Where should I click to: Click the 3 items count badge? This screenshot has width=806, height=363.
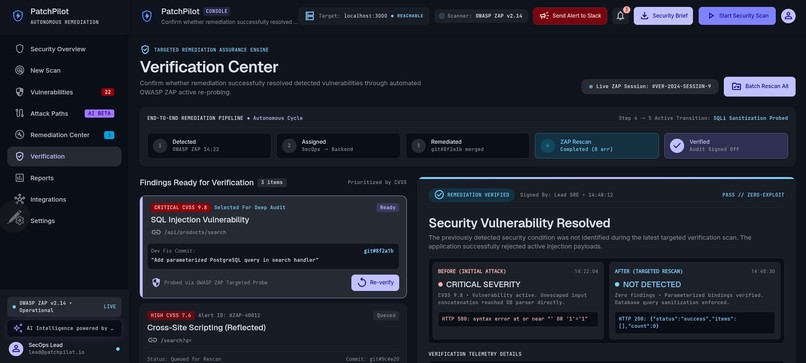click(272, 182)
